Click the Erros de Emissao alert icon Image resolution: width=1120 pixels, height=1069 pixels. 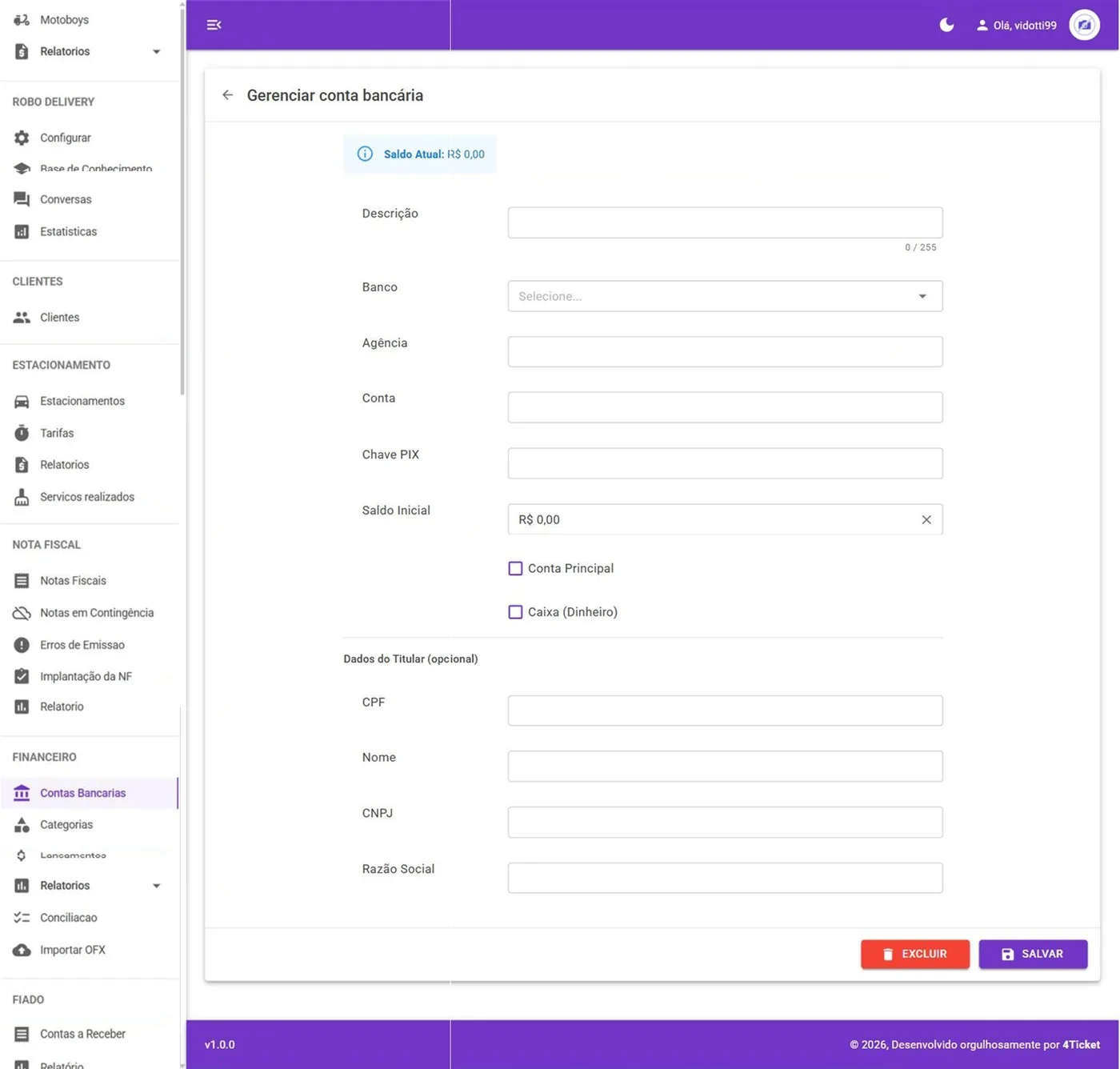pos(22,645)
